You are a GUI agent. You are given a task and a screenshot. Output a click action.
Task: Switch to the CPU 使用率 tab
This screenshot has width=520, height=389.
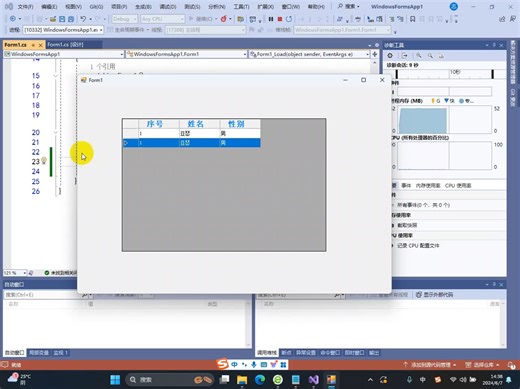(458, 186)
